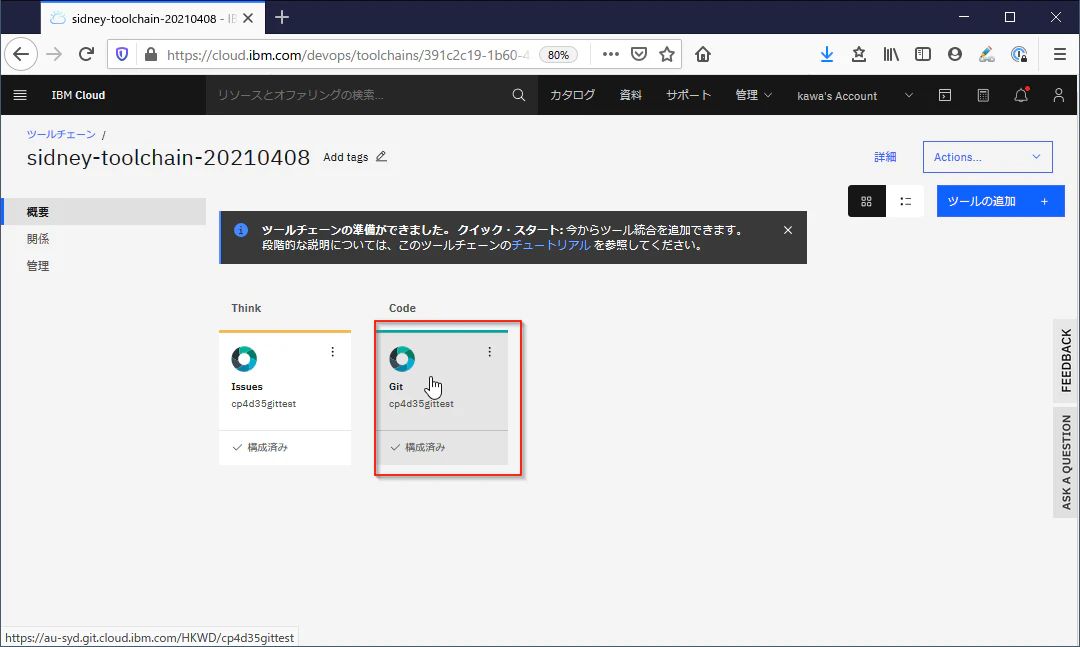Viewport: 1080px width, 647px height.
Task: Expand the Actions dropdown
Action: (987, 157)
